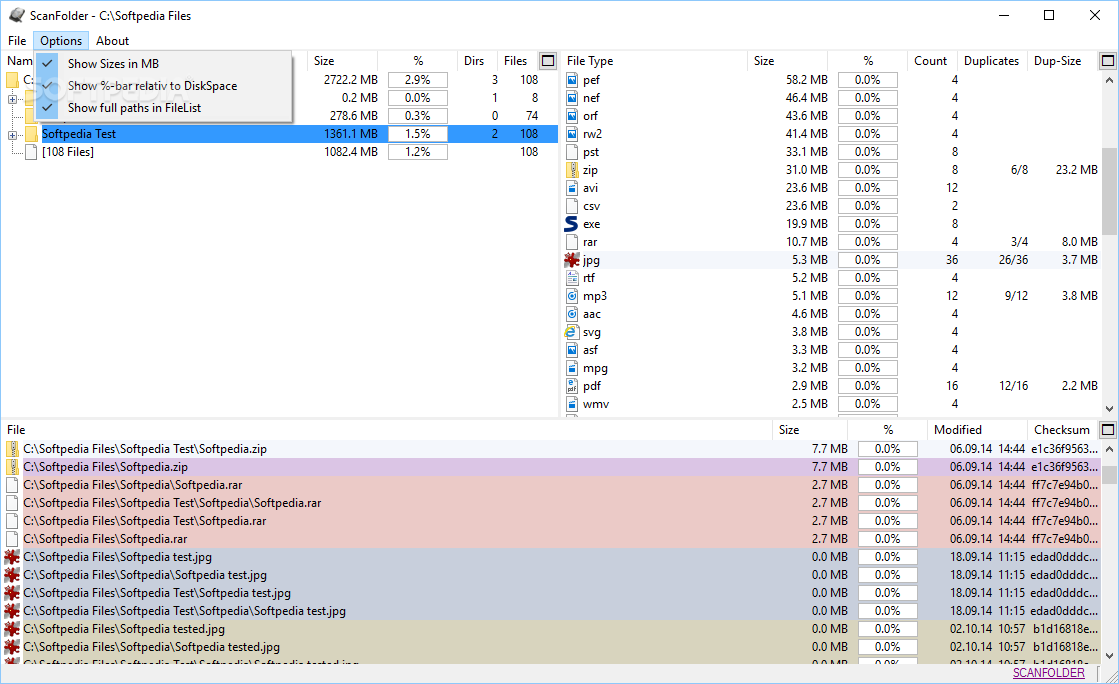Click the 1.5% bar of Softpedia Test

417,134
